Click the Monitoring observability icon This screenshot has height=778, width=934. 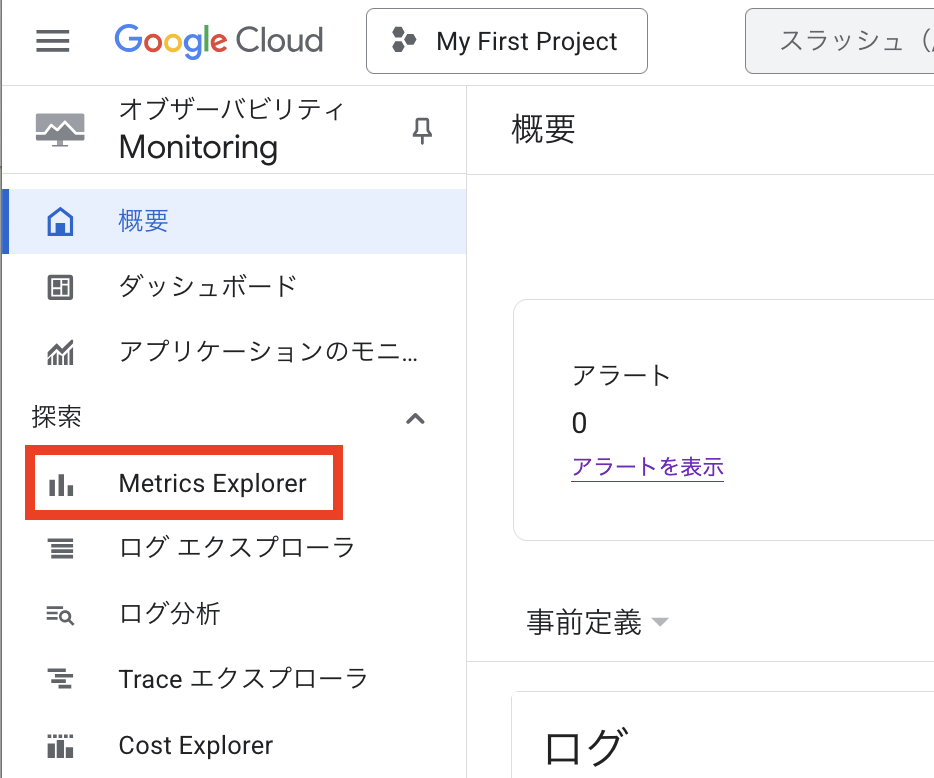coord(60,129)
